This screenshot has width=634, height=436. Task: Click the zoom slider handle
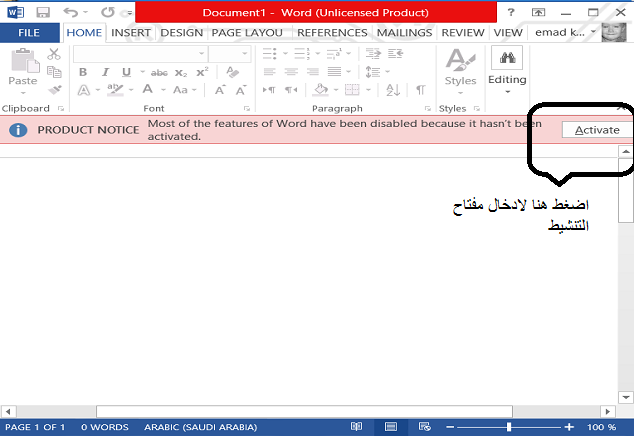[509, 427]
